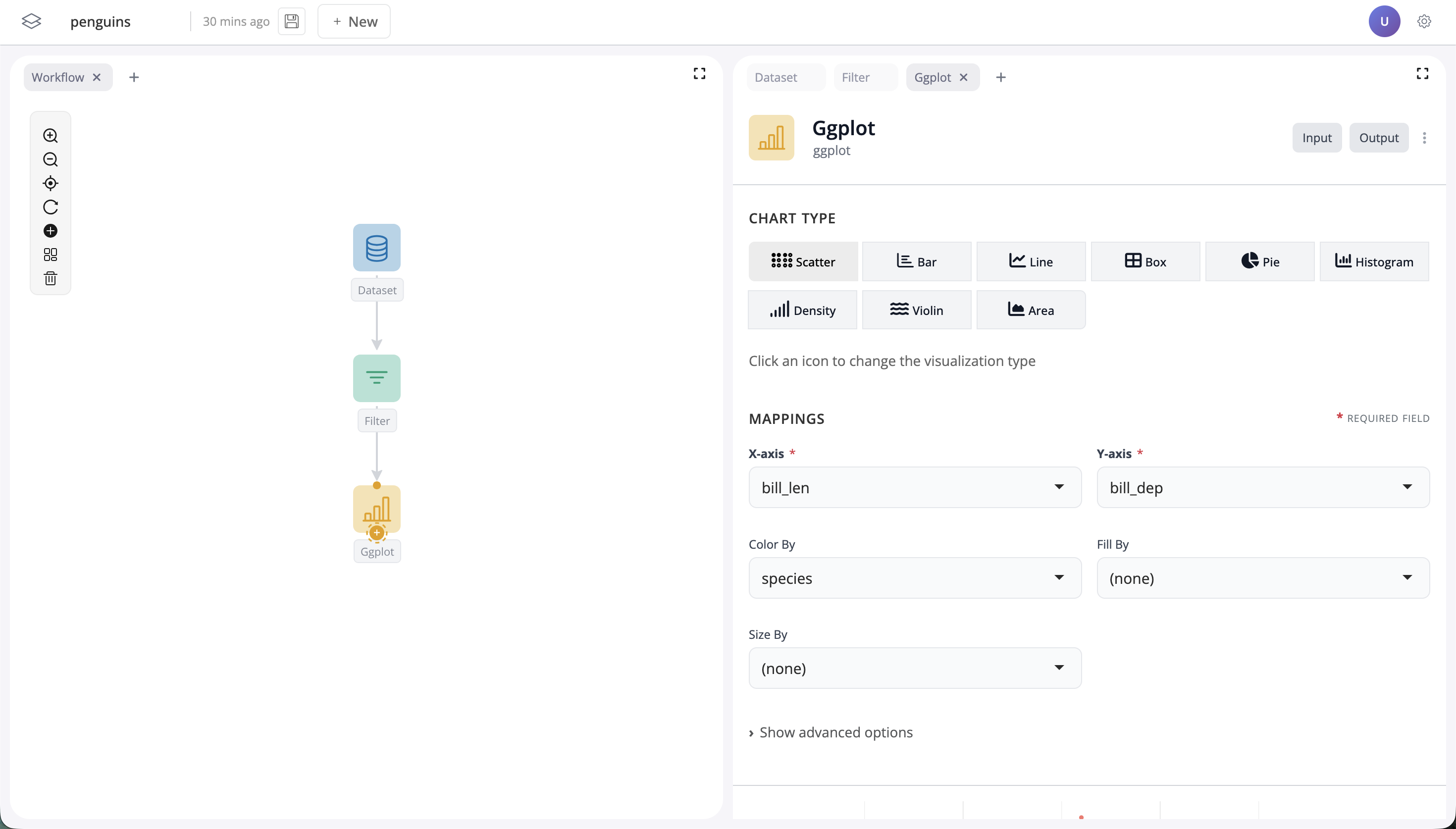Select the Histogram chart type
This screenshot has height=829, width=1456.
[x=1373, y=261]
